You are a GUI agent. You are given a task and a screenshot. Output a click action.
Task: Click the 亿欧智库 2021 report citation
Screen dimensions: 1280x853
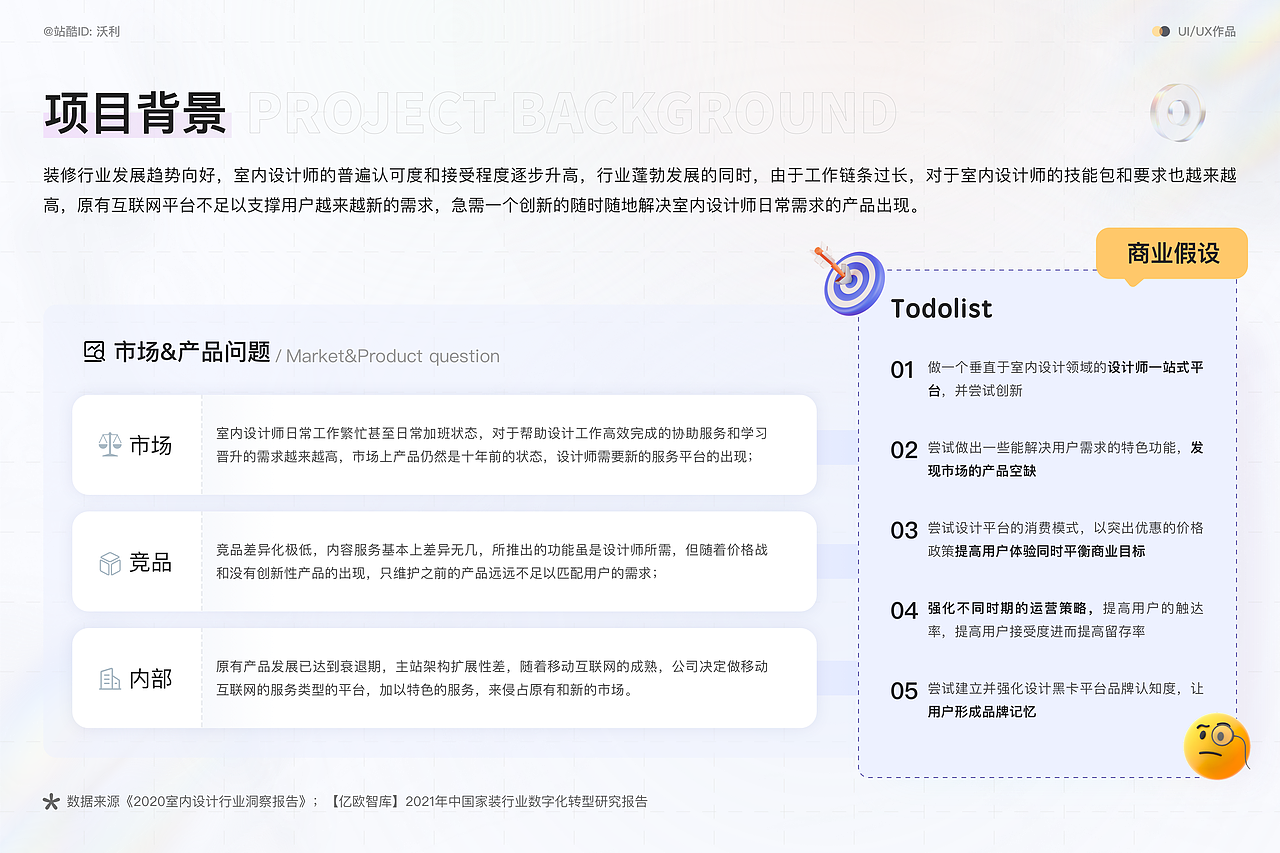pos(488,802)
